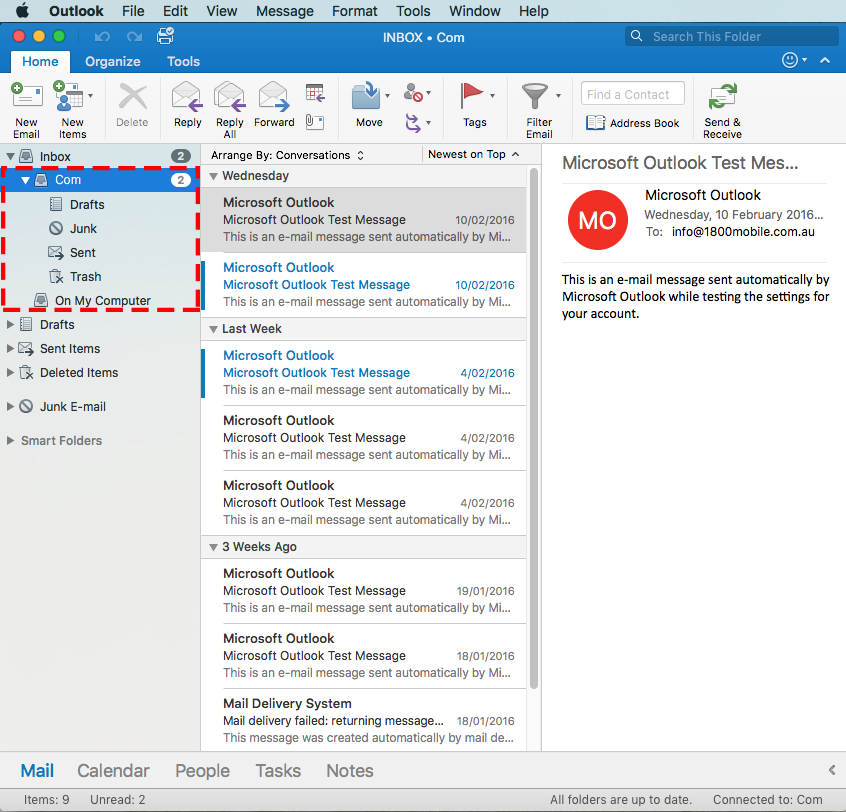Click the Filter Email funnel icon
846x812 pixels.
(535, 95)
